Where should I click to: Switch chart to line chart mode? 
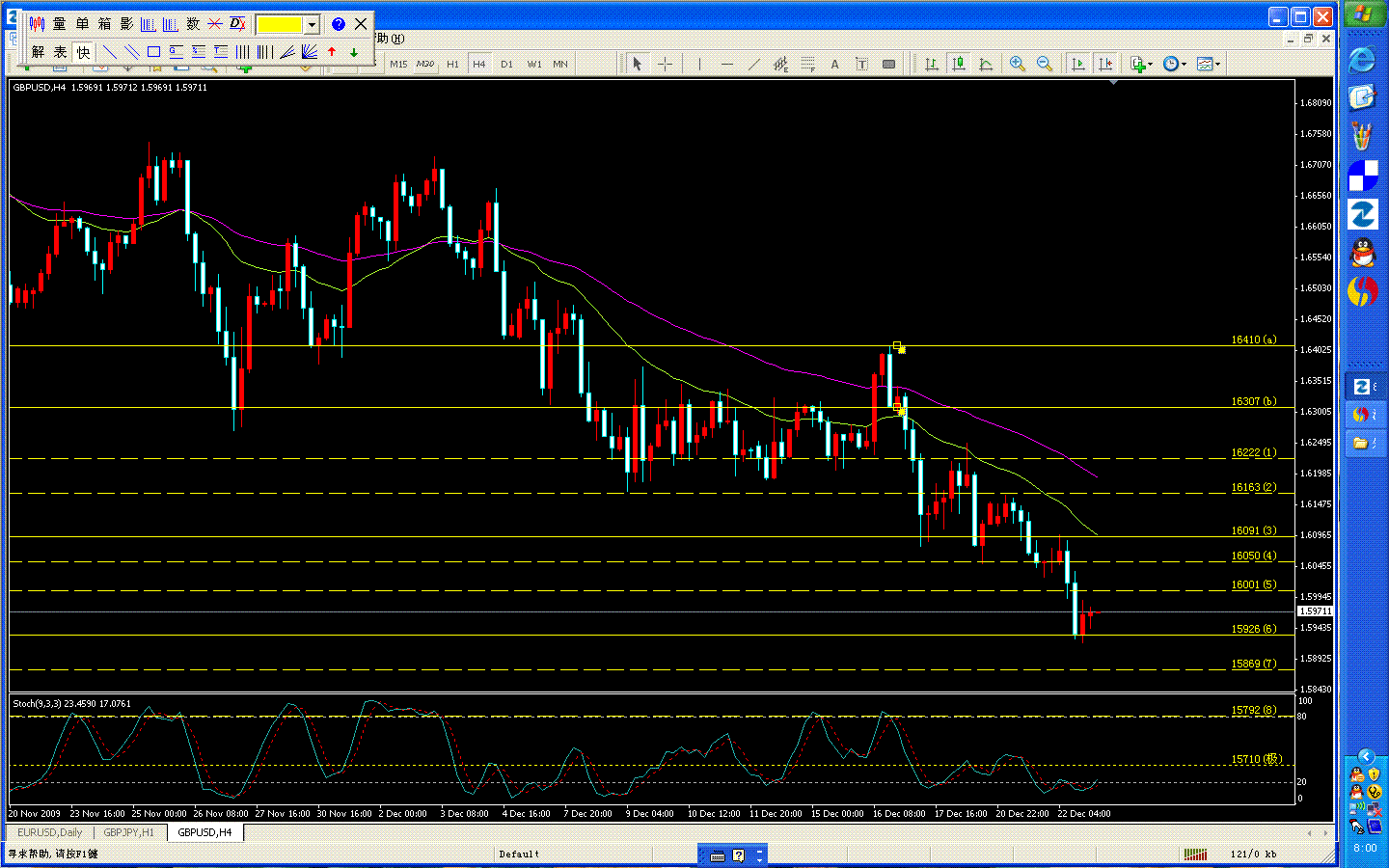986,64
